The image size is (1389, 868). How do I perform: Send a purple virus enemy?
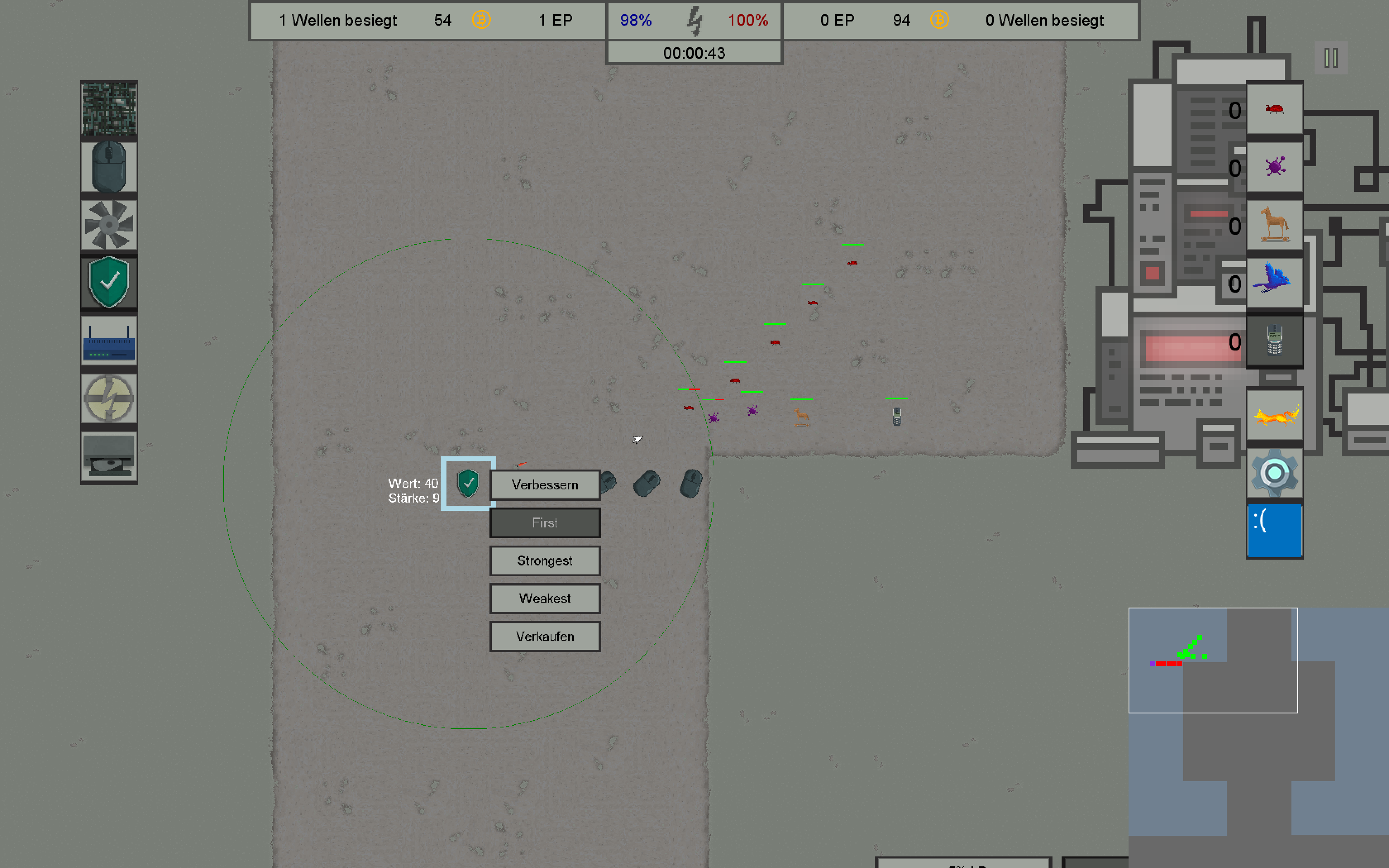tap(1274, 167)
